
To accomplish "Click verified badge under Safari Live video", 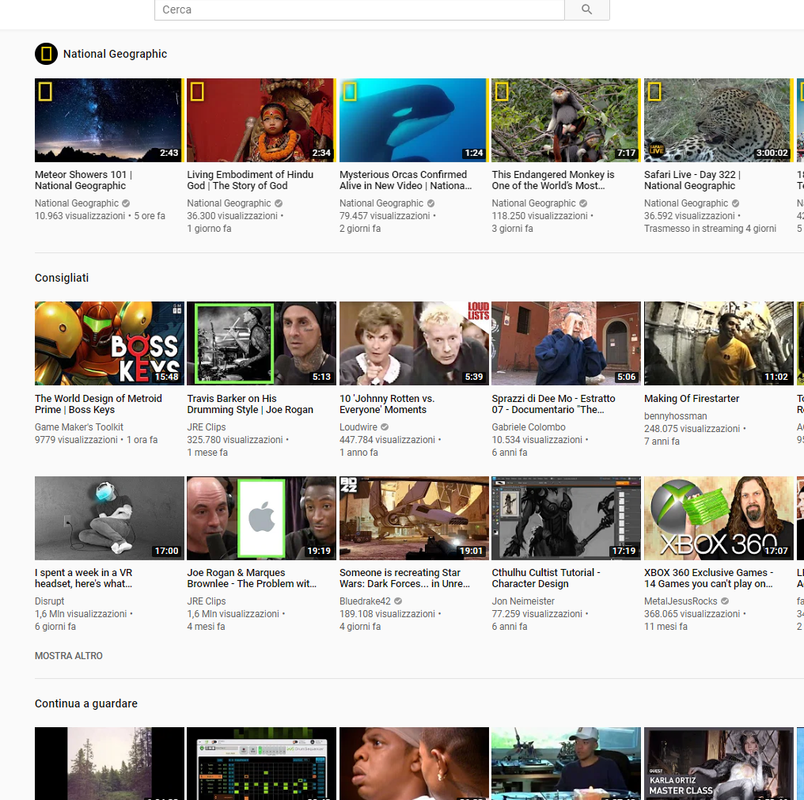I will pos(736,203).
